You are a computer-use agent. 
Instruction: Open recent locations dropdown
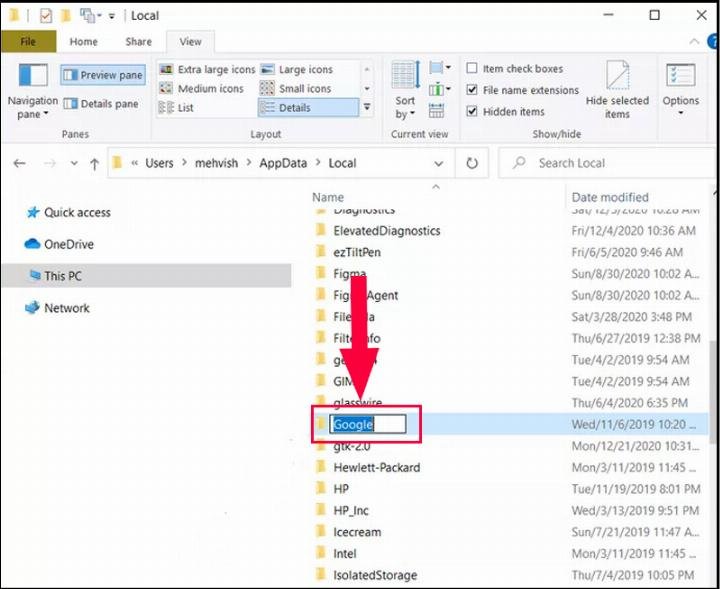(73, 163)
